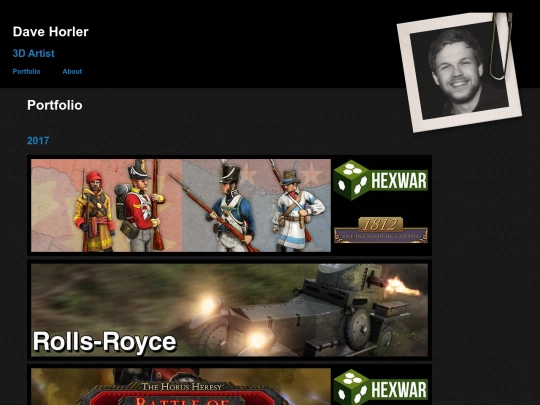Open the Rolls-Royce armoured car banner
The height and width of the screenshot is (405, 540).
pos(229,310)
